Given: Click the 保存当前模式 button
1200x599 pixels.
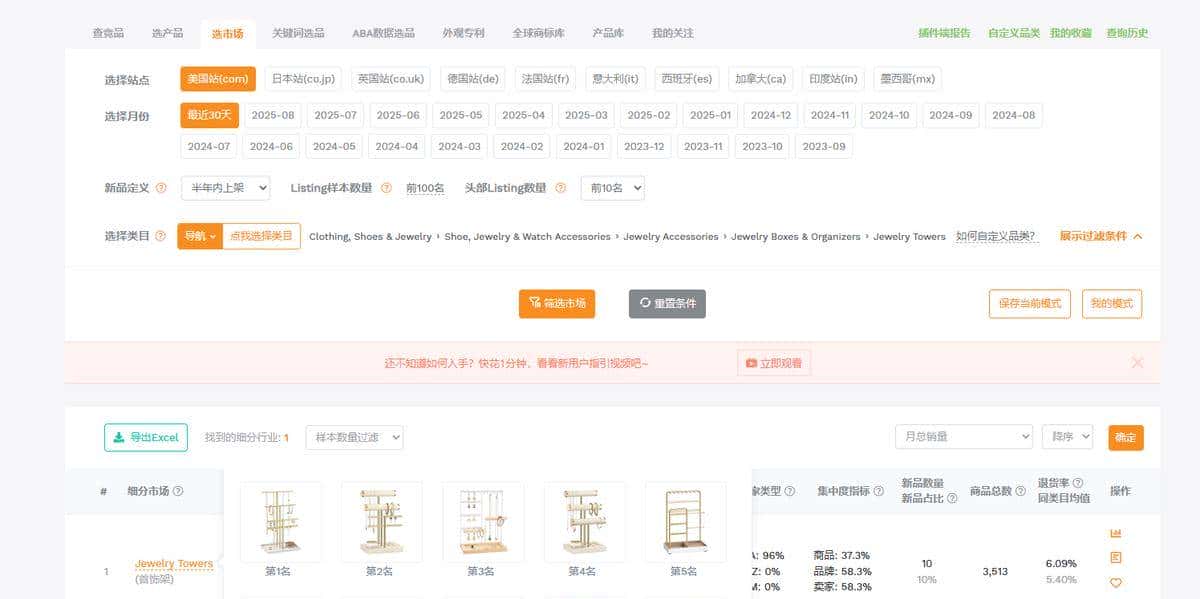Looking at the screenshot, I should pos(1029,303).
